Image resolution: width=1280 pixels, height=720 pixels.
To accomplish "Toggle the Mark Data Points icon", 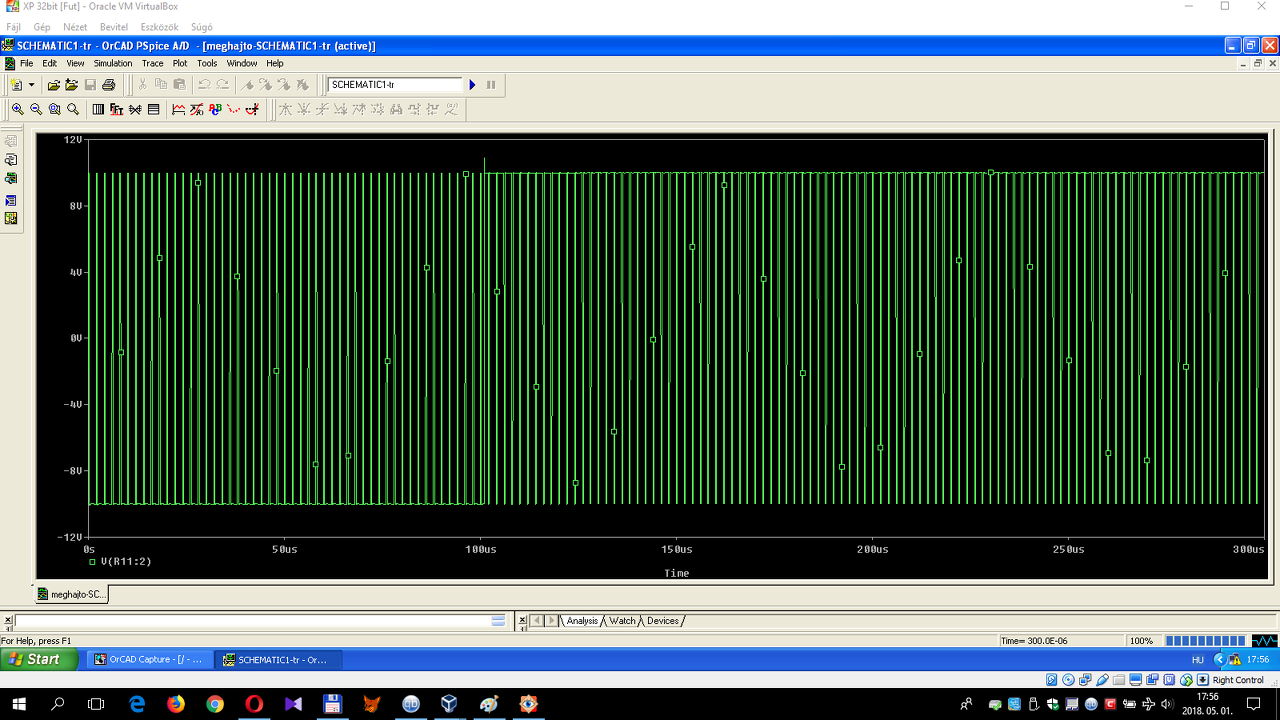I will coord(234,109).
